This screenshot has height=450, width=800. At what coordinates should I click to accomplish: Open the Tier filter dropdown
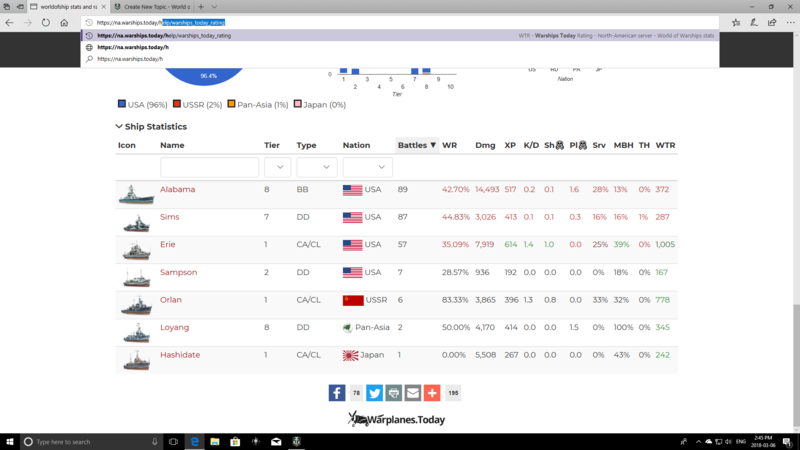[x=277, y=167]
